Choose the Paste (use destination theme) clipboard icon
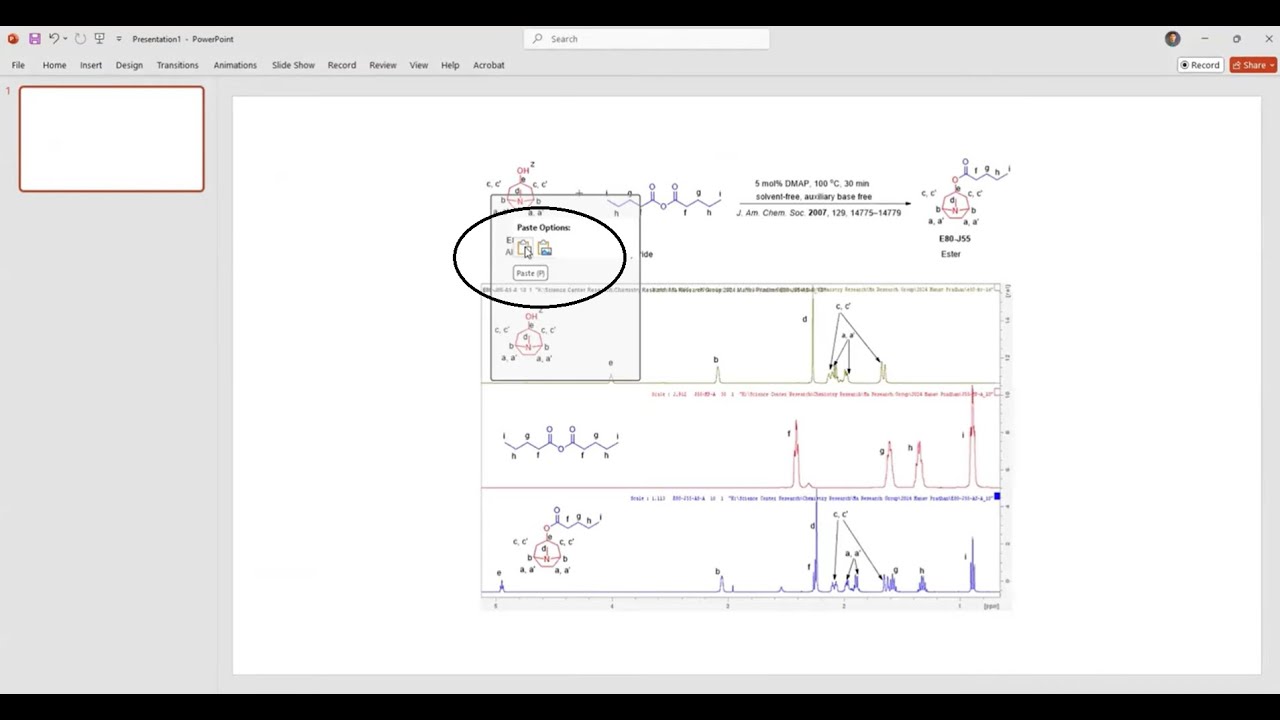Image resolution: width=1280 pixels, height=720 pixels. point(524,248)
